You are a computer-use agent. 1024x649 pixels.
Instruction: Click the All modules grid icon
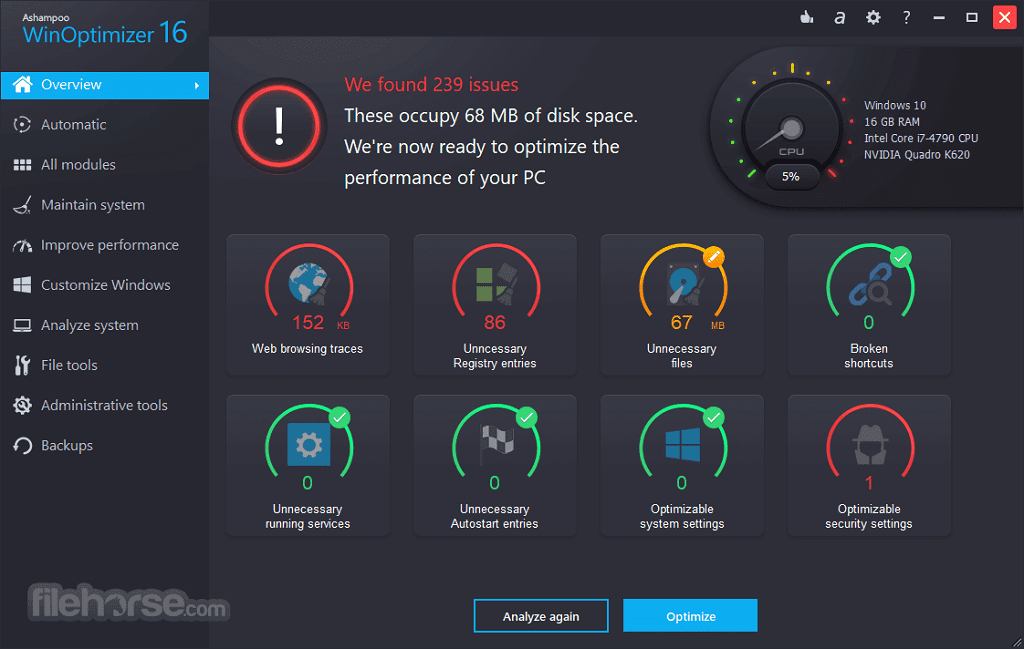pyautogui.click(x=22, y=165)
